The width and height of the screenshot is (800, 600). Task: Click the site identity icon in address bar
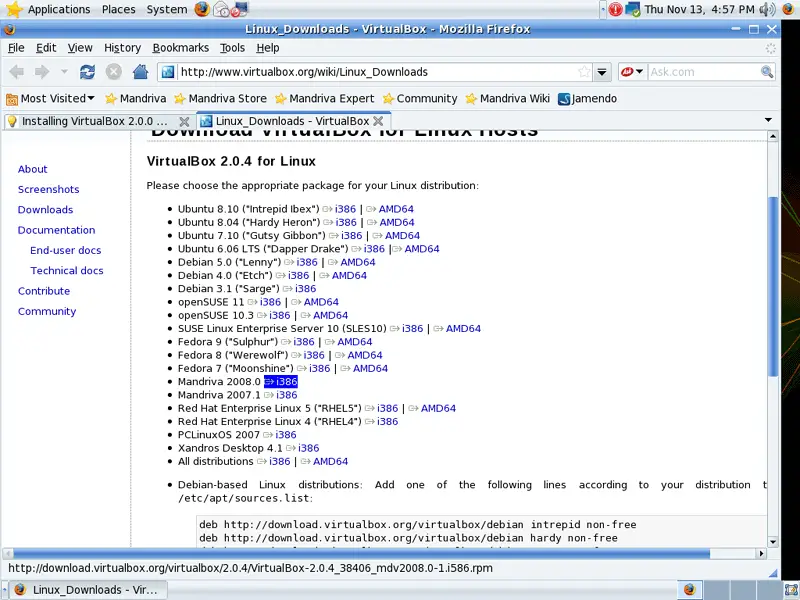pos(168,72)
